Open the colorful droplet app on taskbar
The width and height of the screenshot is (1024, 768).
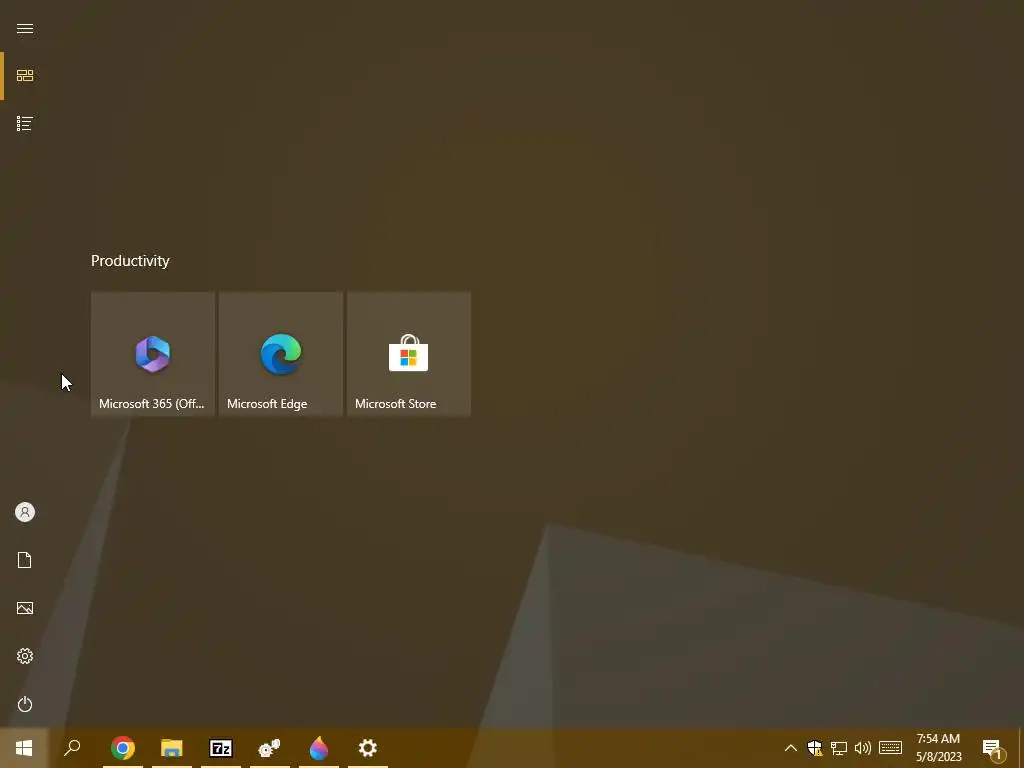[x=319, y=748]
